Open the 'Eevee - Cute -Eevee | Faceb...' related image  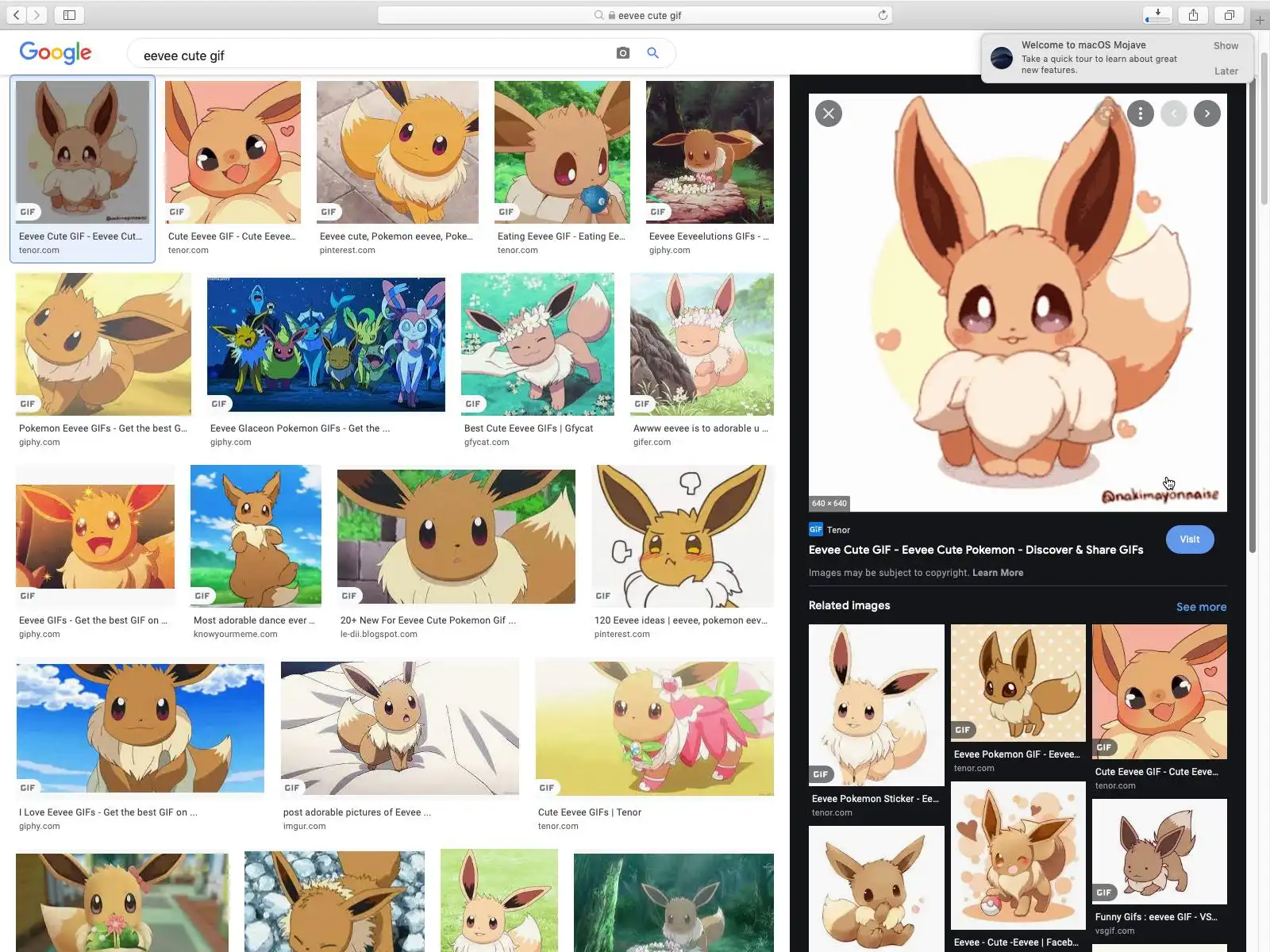pyautogui.click(x=1018, y=855)
